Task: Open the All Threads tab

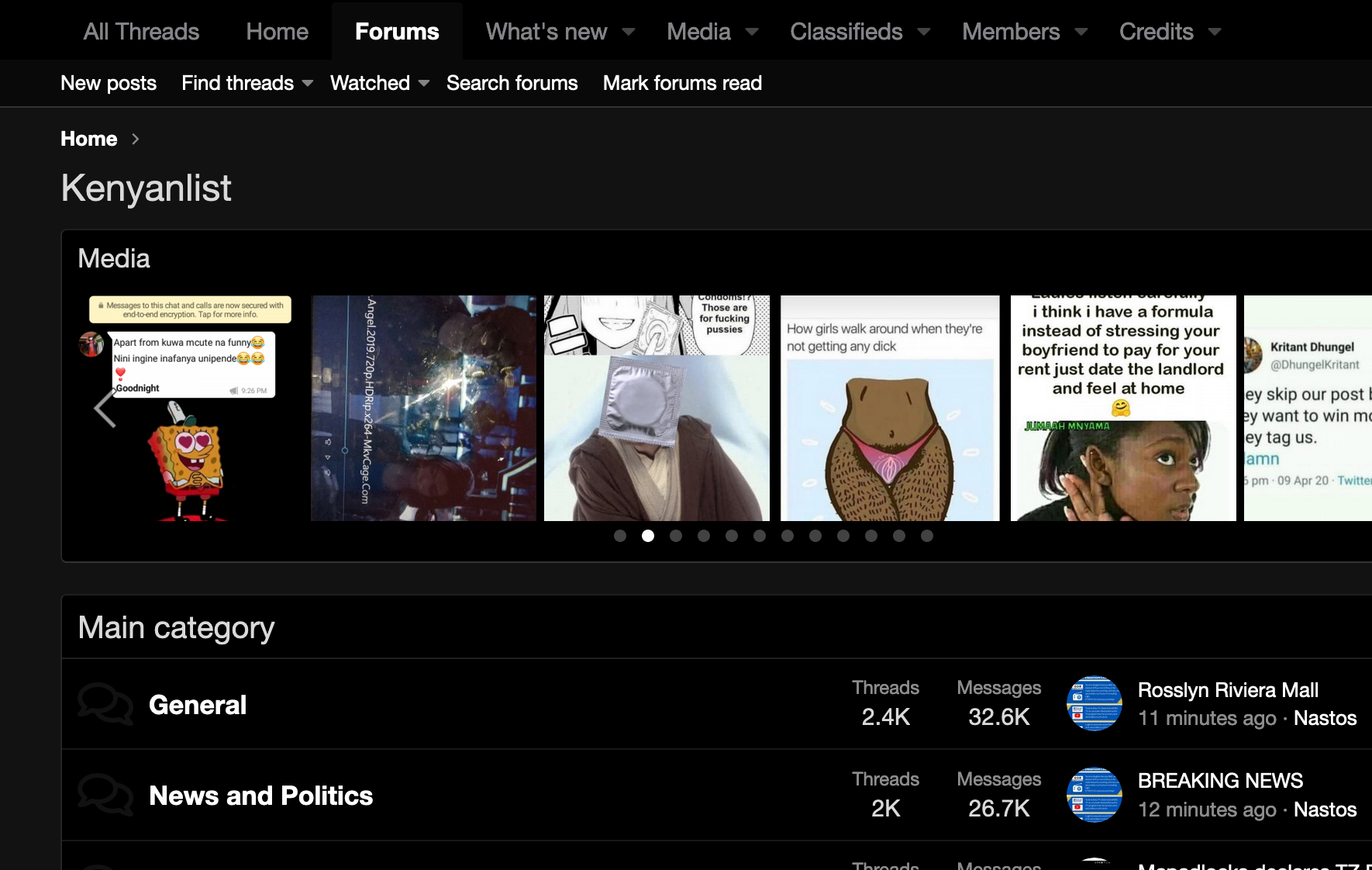Action: coord(141,32)
